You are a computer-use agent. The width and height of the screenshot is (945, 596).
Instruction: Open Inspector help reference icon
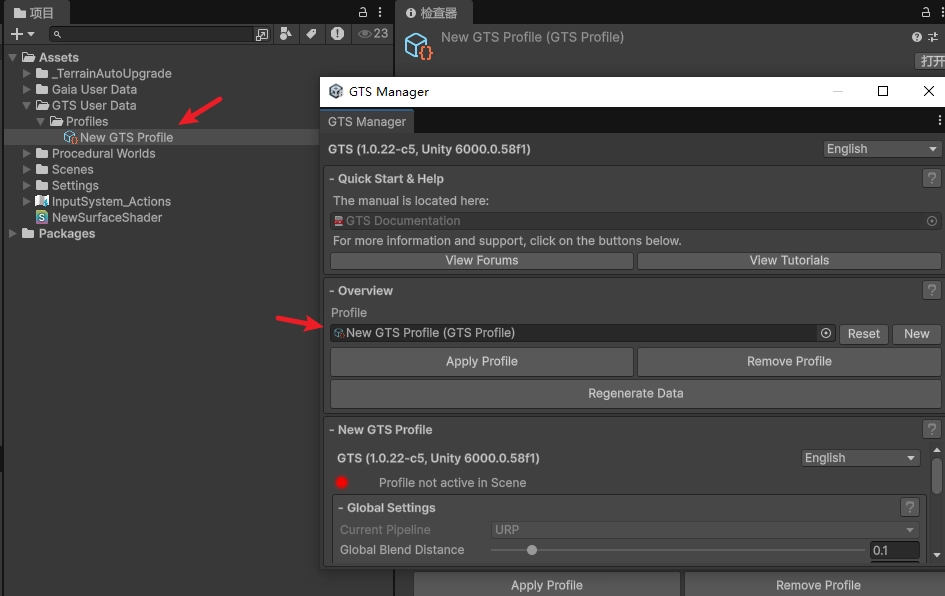(x=917, y=37)
